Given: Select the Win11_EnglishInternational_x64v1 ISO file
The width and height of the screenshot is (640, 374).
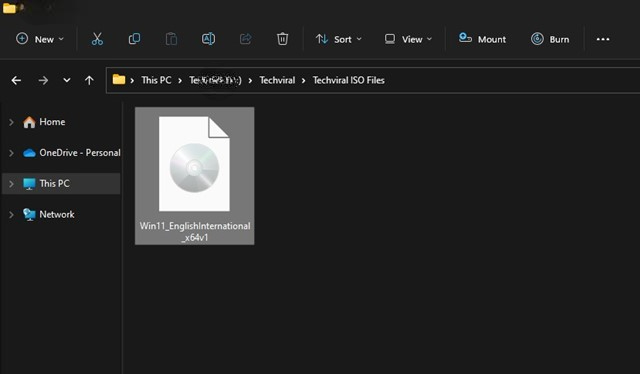Looking at the screenshot, I should [x=195, y=176].
